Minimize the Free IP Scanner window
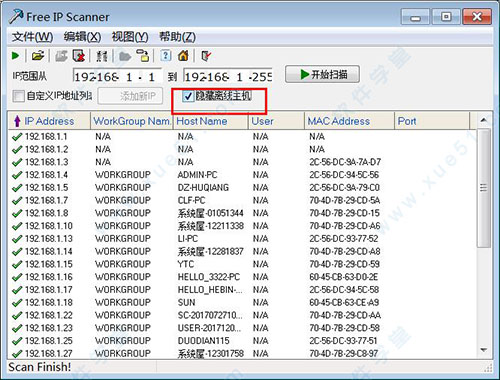The height and width of the screenshot is (380, 500). 415,17
